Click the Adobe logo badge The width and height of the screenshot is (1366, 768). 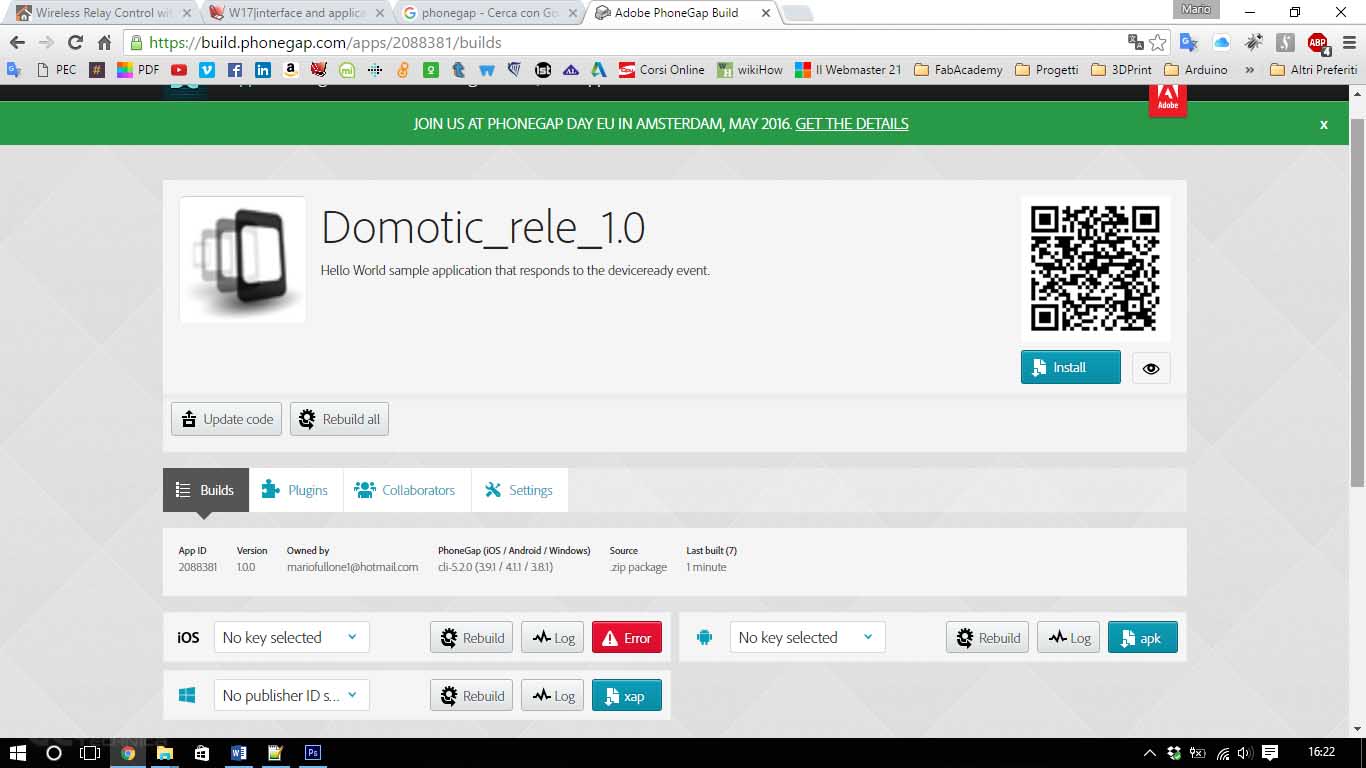click(1168, 101)
